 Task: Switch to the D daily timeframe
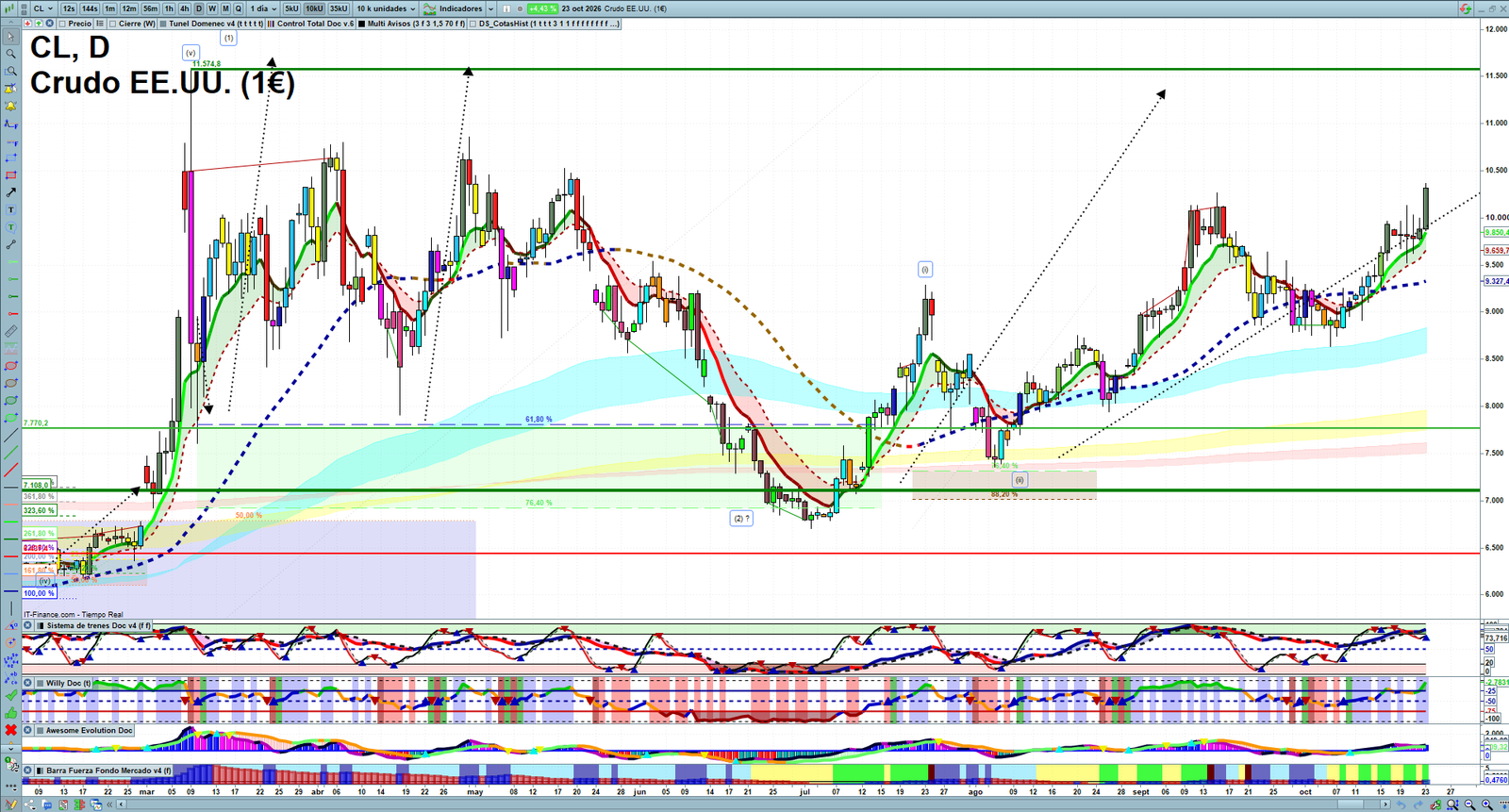pos(198,8)
